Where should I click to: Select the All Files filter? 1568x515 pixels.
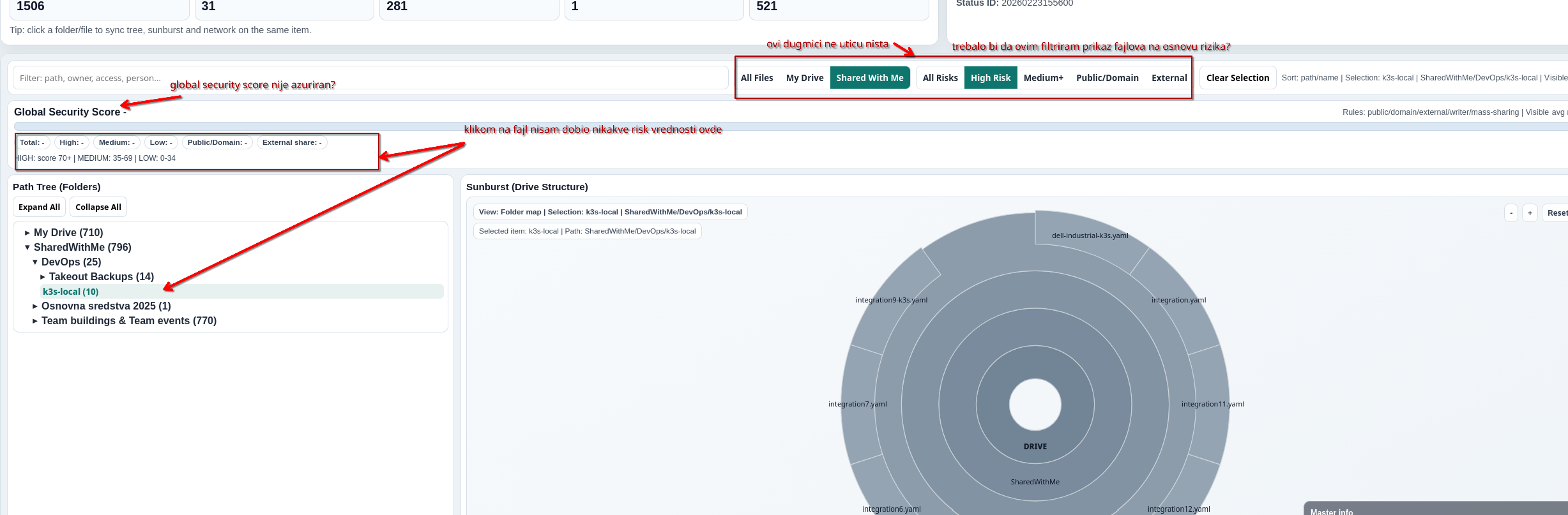757,78
